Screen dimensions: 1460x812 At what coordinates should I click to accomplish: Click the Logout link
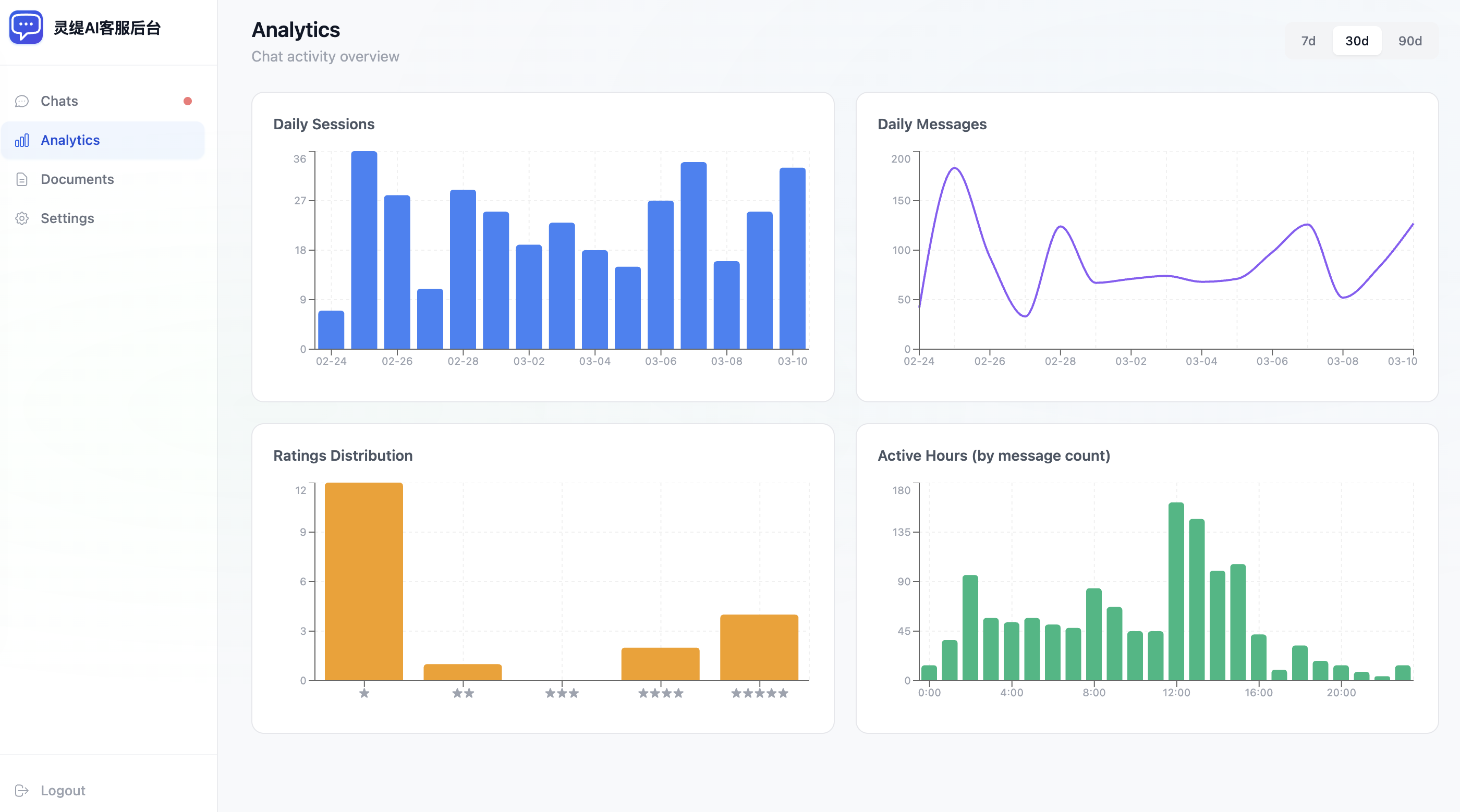(63, 791)
